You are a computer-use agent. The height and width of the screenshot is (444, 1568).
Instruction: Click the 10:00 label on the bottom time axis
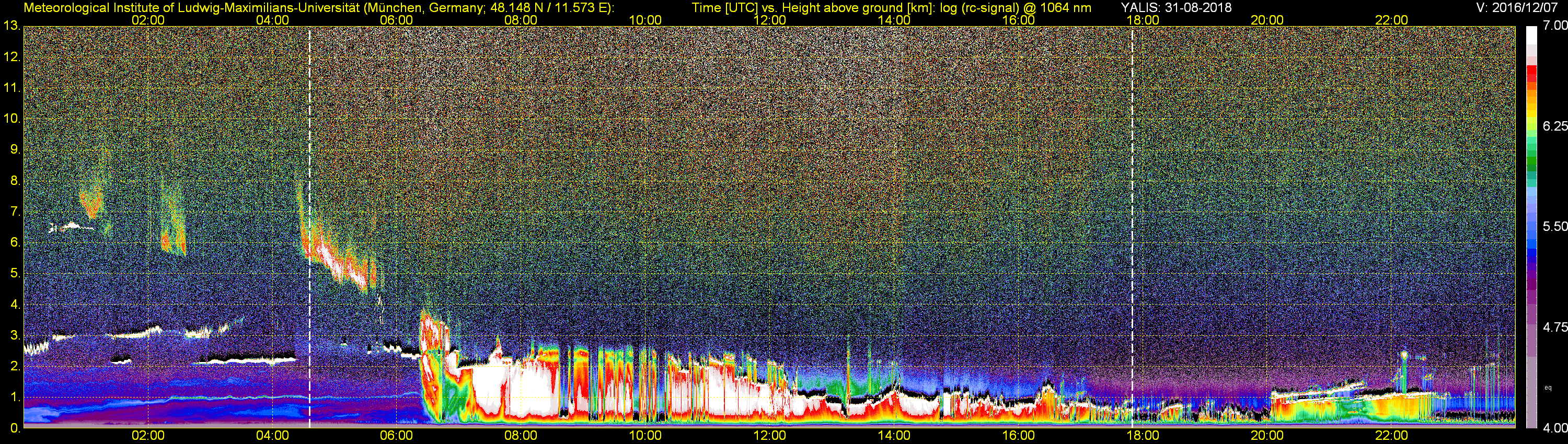pos(645,436)
